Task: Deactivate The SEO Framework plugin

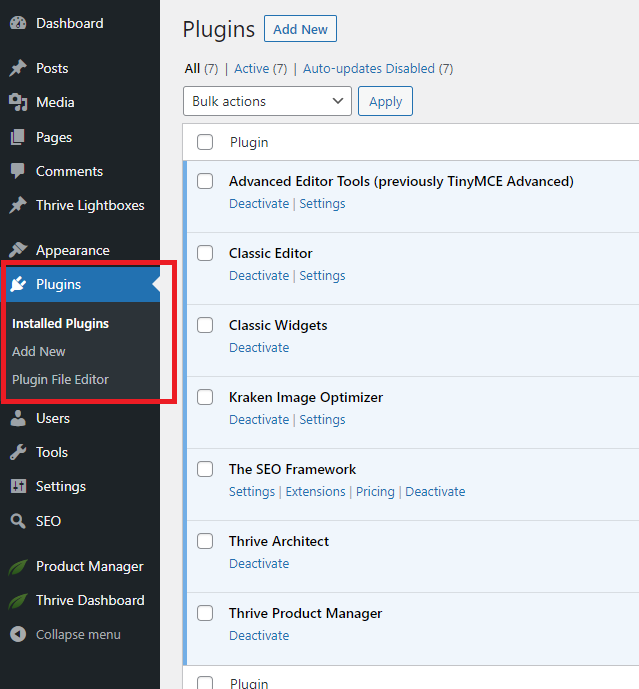Action: pyautogui.click(x=435, y=492)
